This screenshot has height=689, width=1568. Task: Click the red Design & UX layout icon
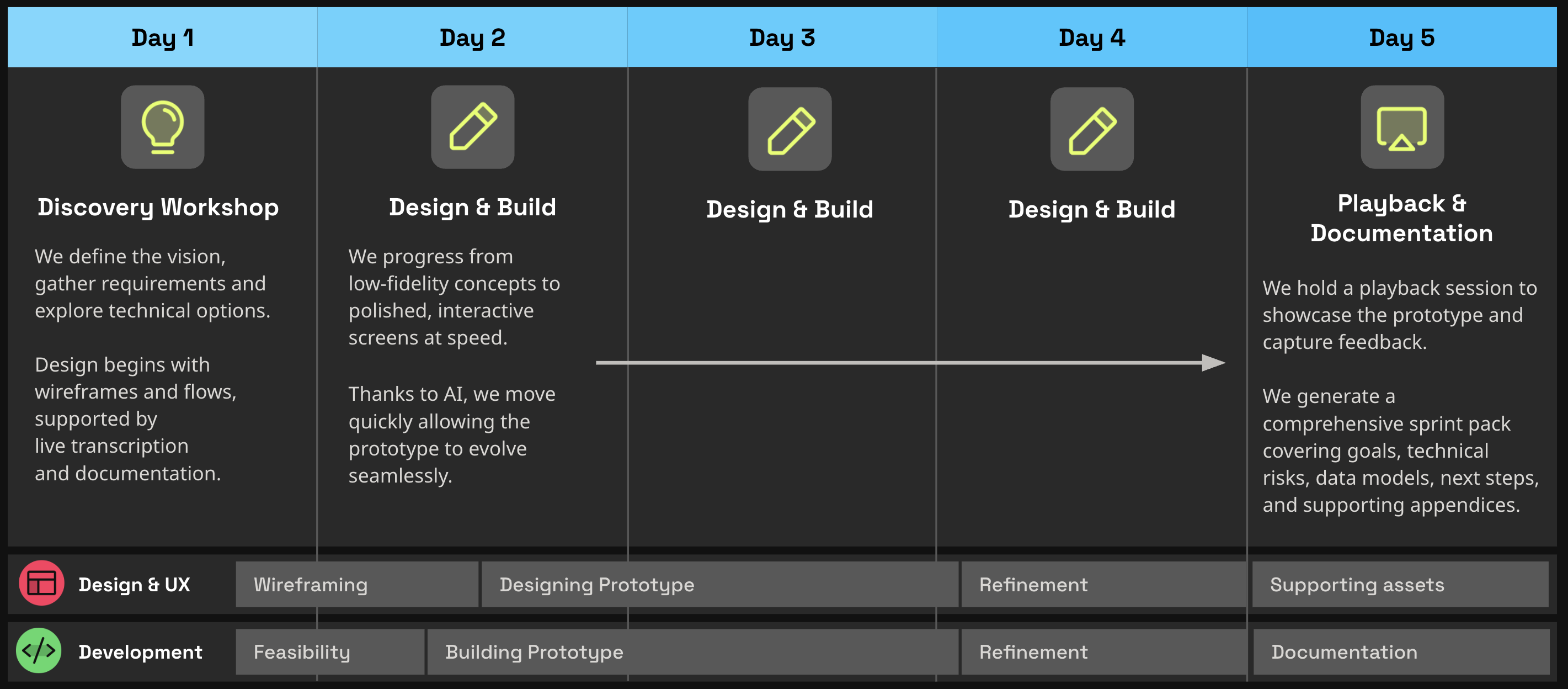[x=41, y=583]
